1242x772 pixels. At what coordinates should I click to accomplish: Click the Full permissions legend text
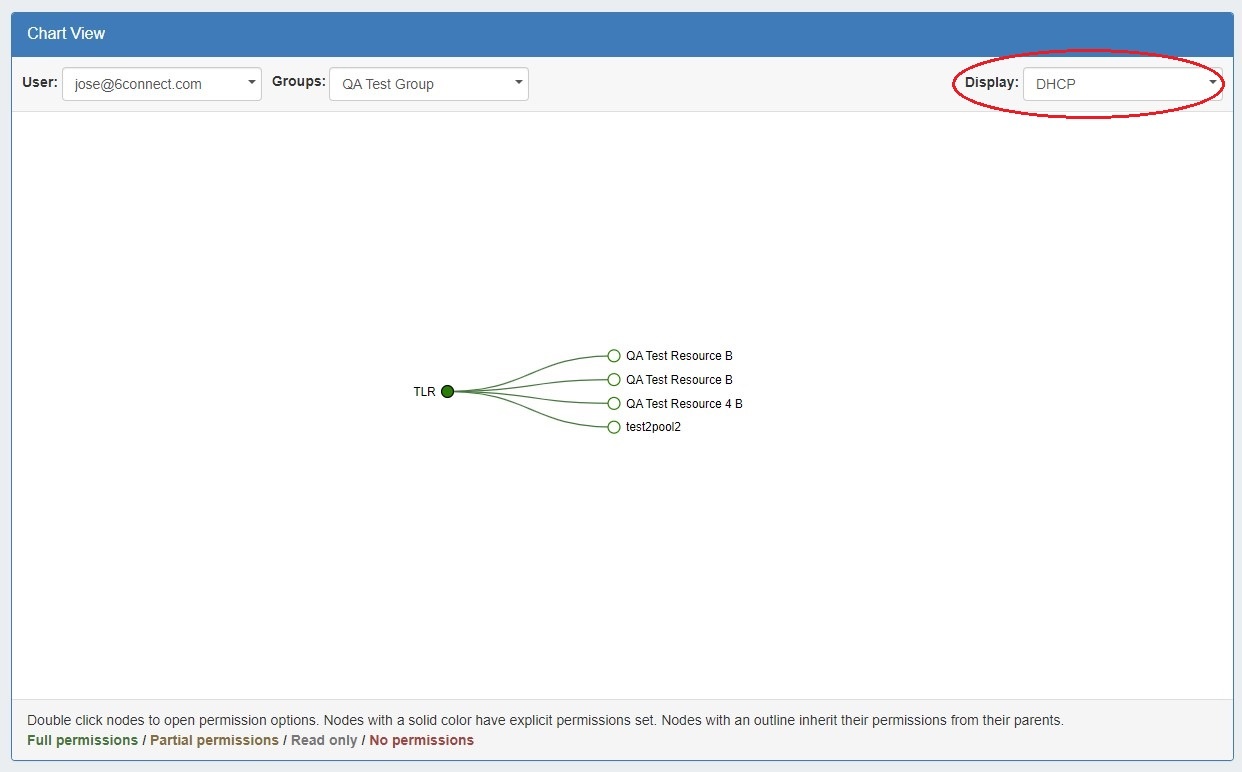click(82, 740)
